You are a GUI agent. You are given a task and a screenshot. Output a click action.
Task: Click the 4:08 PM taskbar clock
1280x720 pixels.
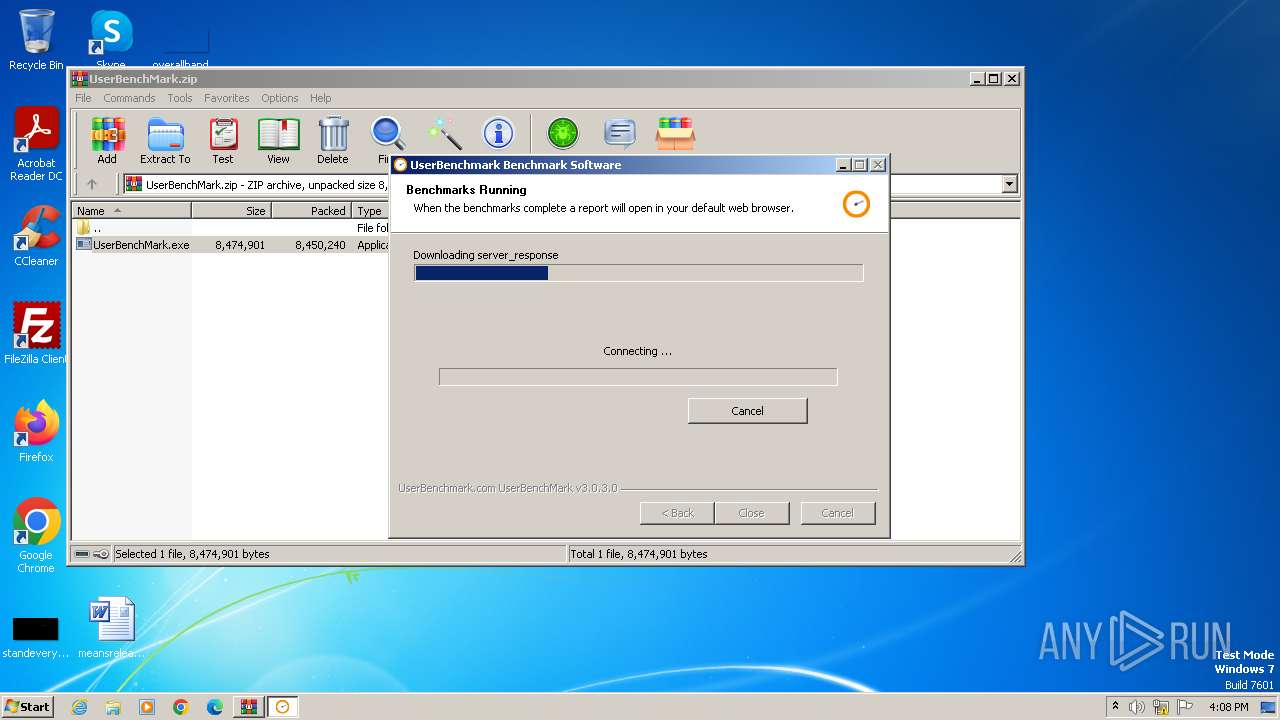tap(1228, 707)
